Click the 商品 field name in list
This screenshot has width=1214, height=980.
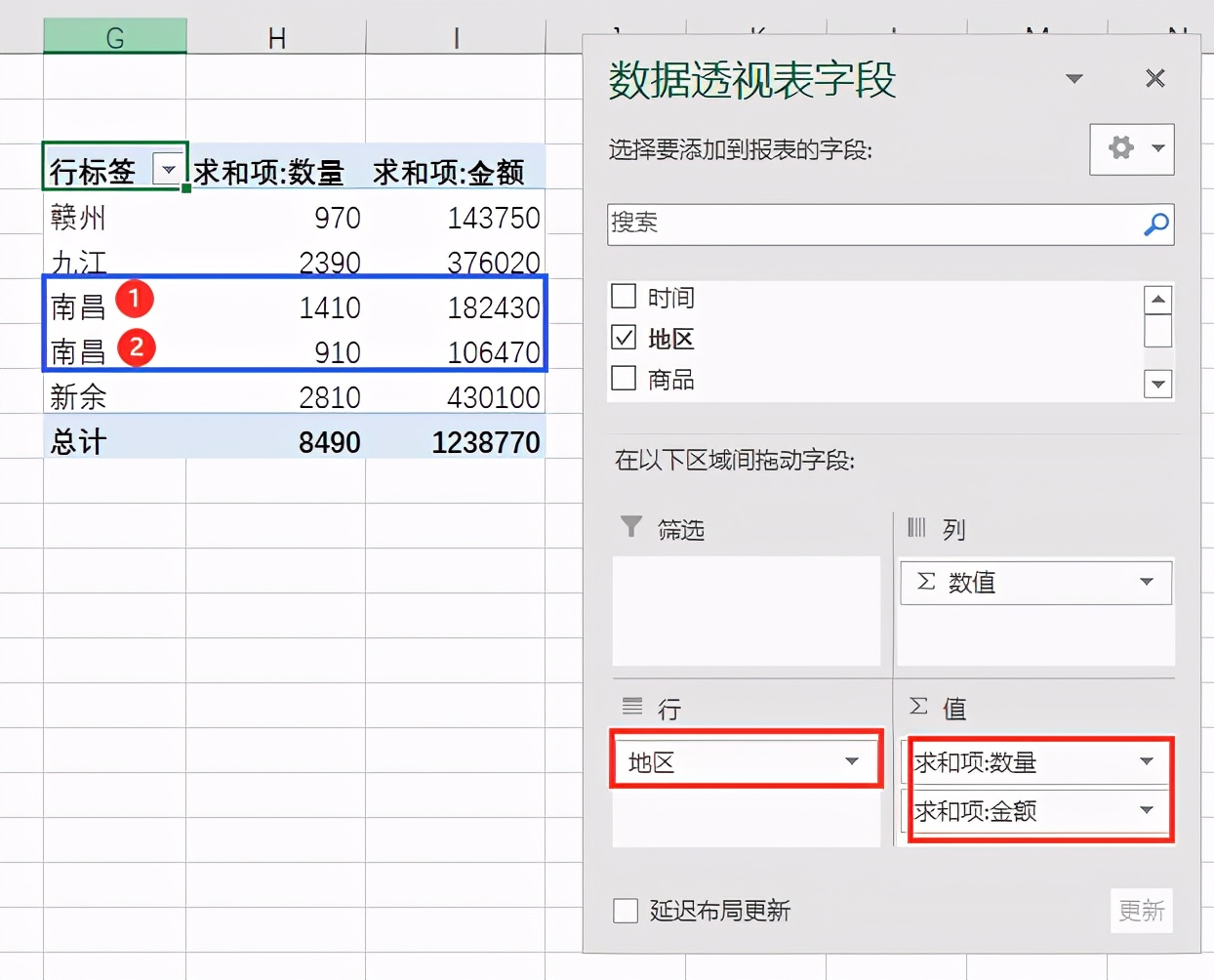pyautogui.click(x=671, y=380)
